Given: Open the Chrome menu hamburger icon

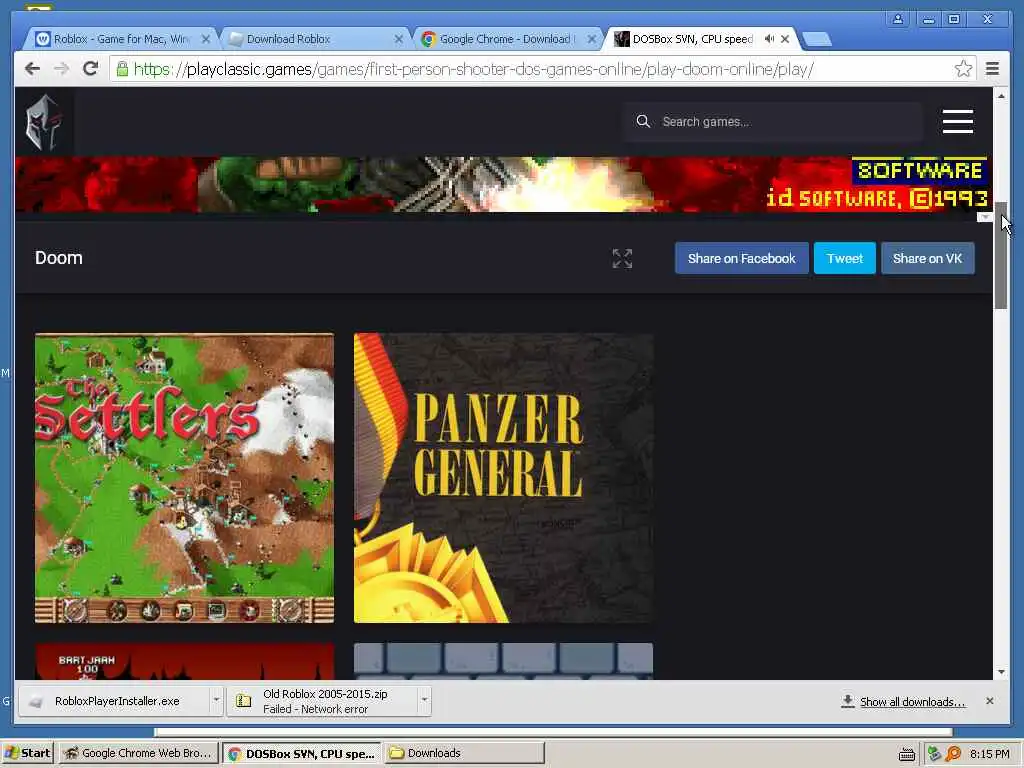Looking at the screenshot, I should point(992,69).
